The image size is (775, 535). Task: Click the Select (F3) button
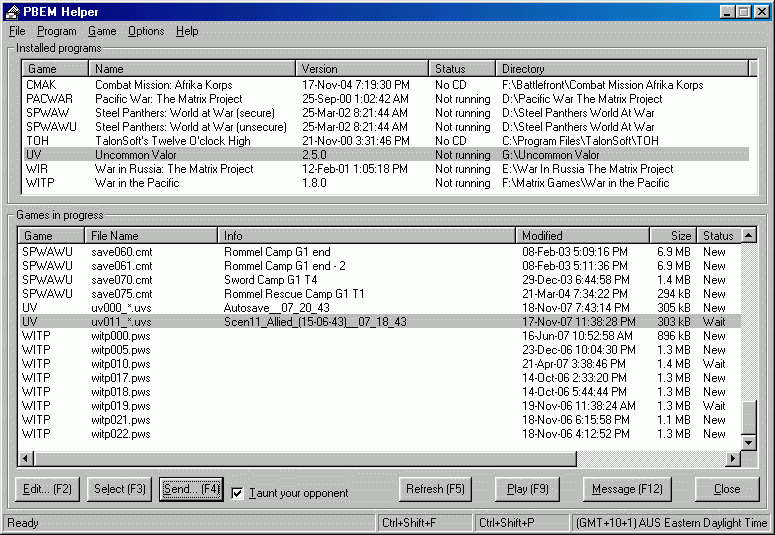[x=120, y=490]
